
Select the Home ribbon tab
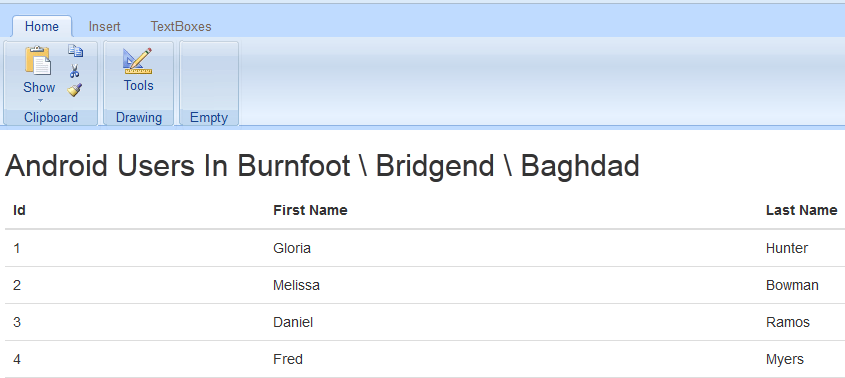tap(41, 26)
